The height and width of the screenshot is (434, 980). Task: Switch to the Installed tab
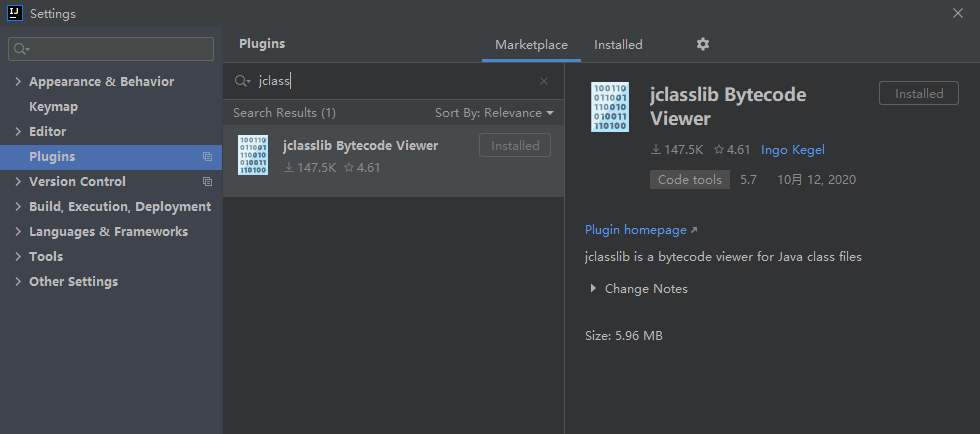coord(618,45)
